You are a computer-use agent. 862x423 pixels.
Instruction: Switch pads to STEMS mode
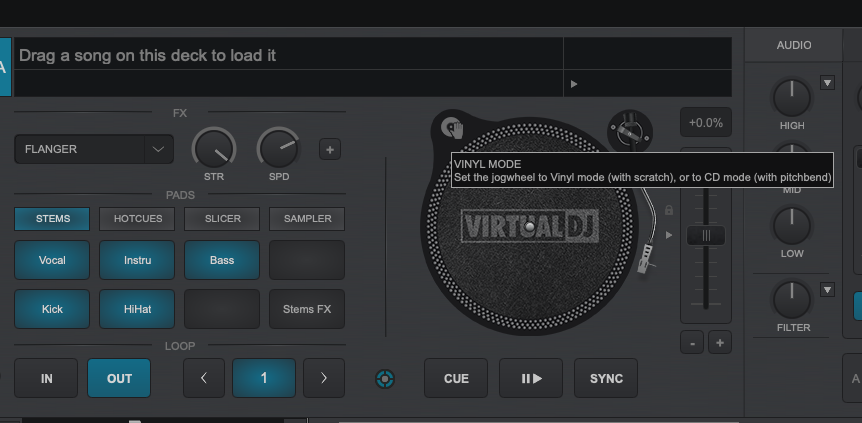click(x=52, y=218)
